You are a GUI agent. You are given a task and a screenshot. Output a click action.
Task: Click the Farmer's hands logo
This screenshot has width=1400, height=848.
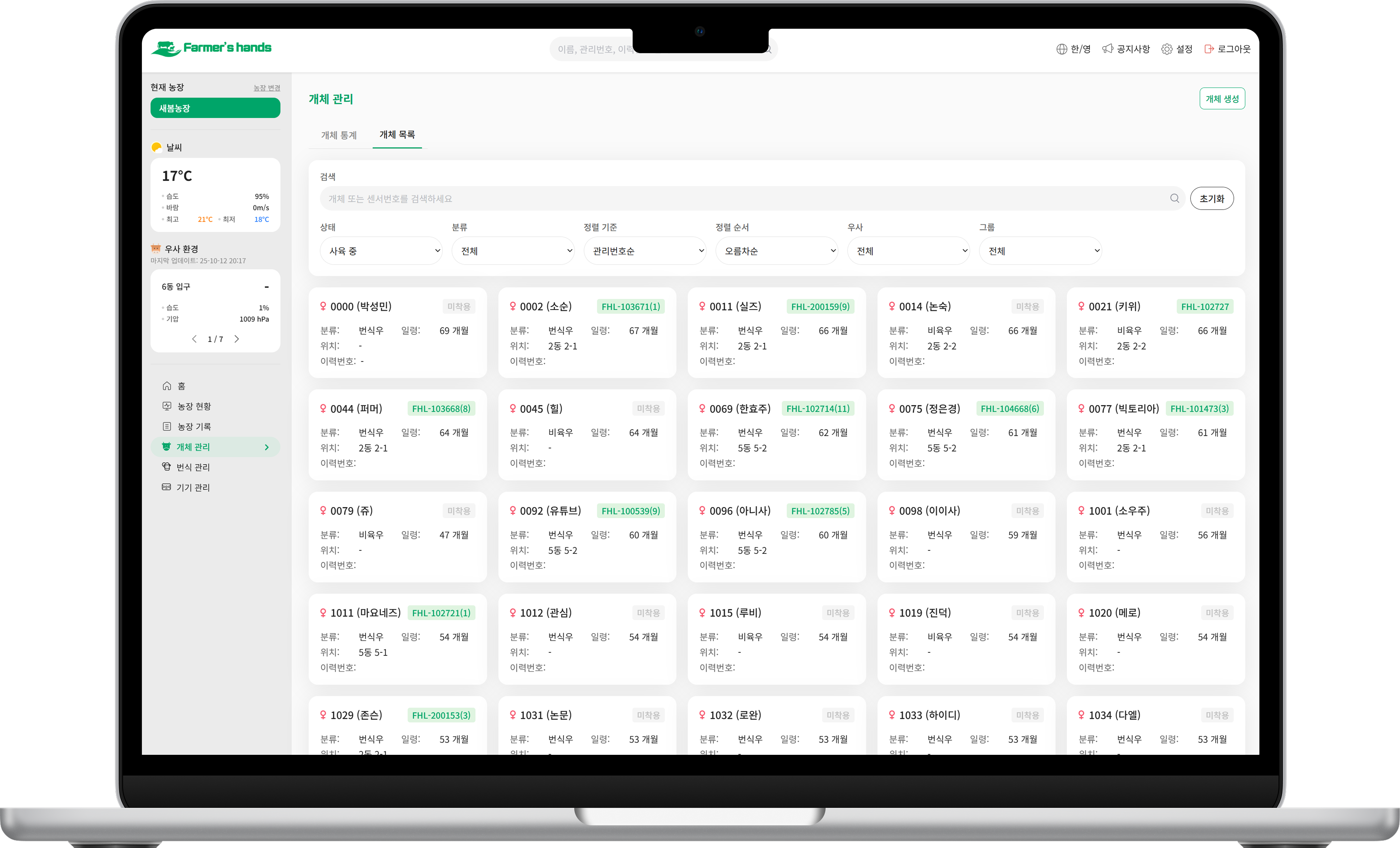pos(211,48)
